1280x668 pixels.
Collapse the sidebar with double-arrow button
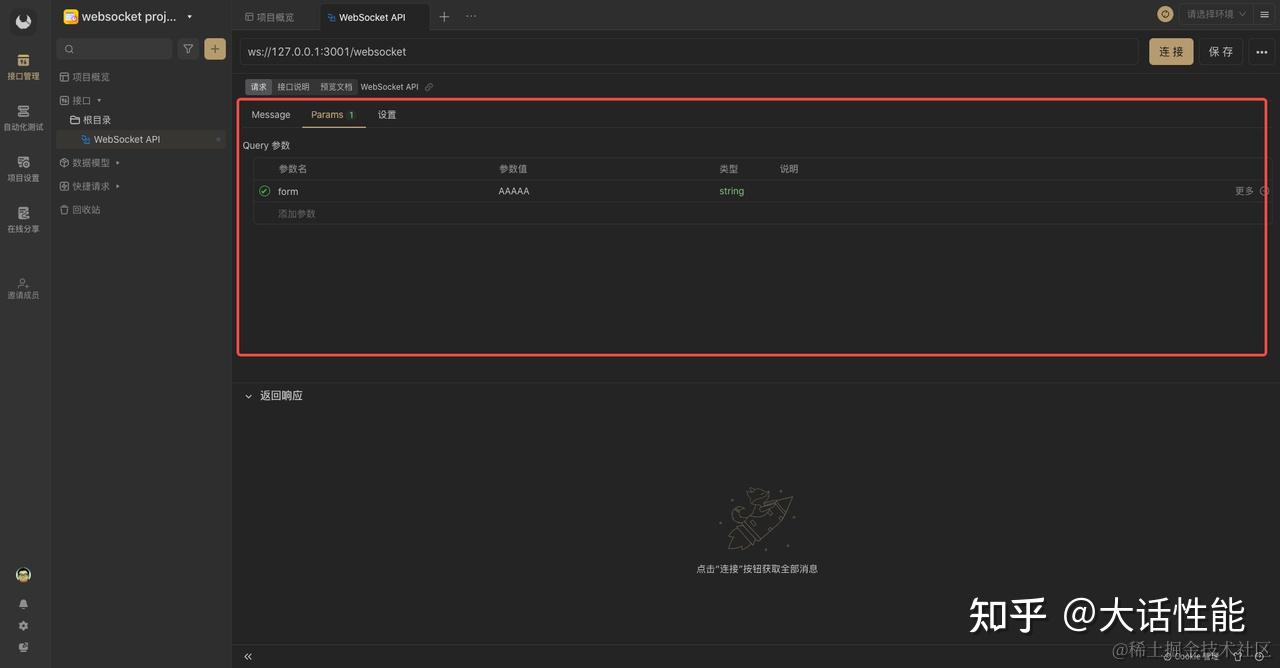coord(247,656)
